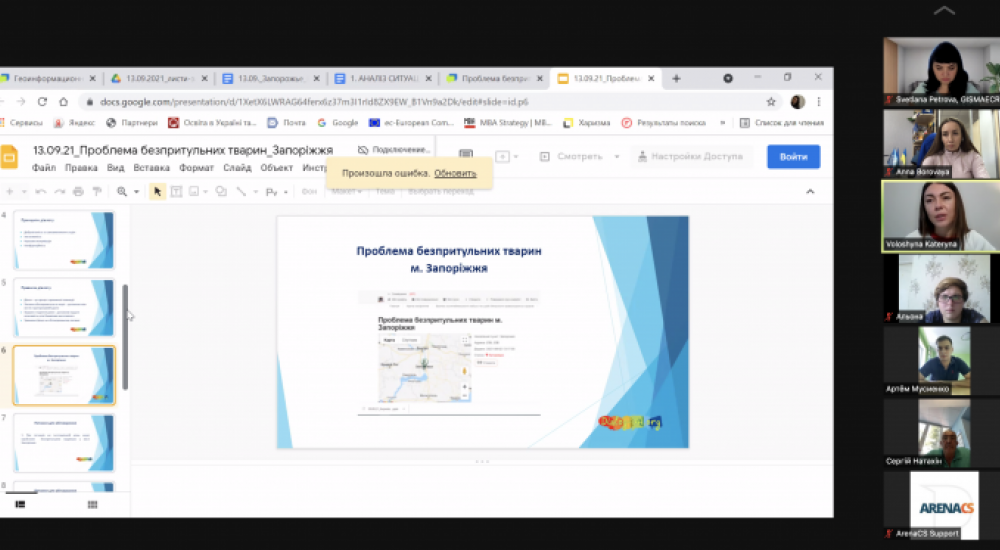This screenshot has width=1000, height=550.
Task: Click the presentation title text field
Action: 183,150
